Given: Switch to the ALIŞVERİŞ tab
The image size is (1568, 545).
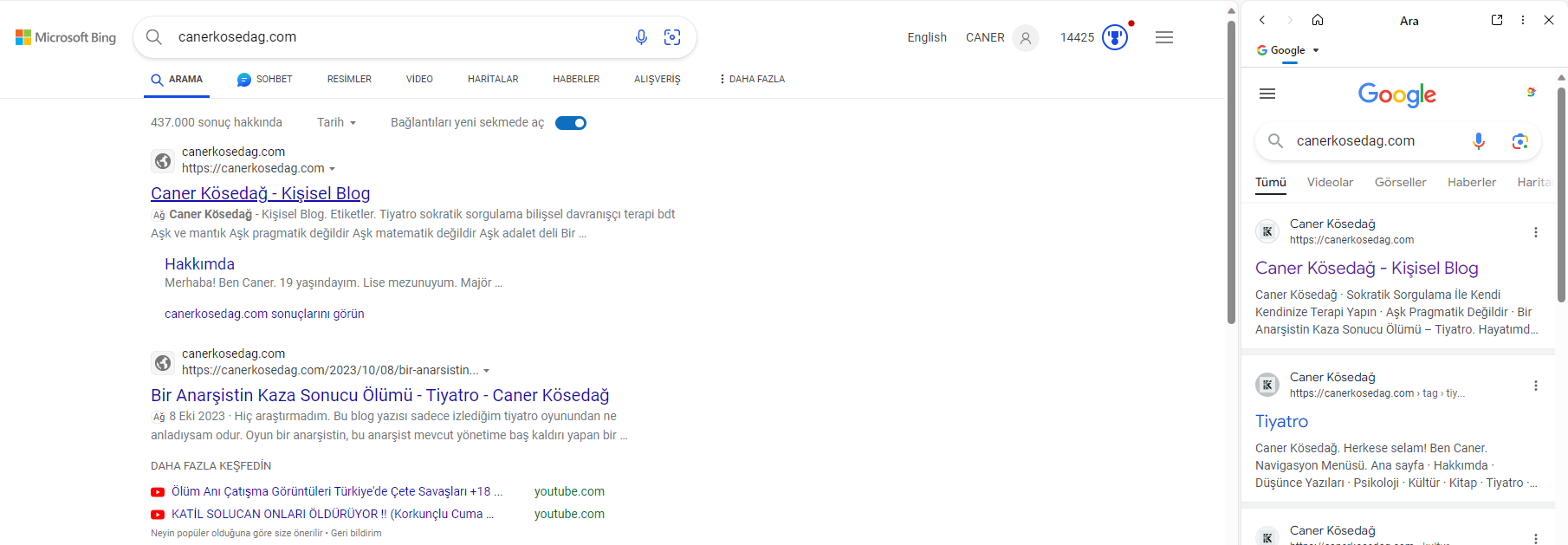Looking at the screenshot, I should coord(657,79).
